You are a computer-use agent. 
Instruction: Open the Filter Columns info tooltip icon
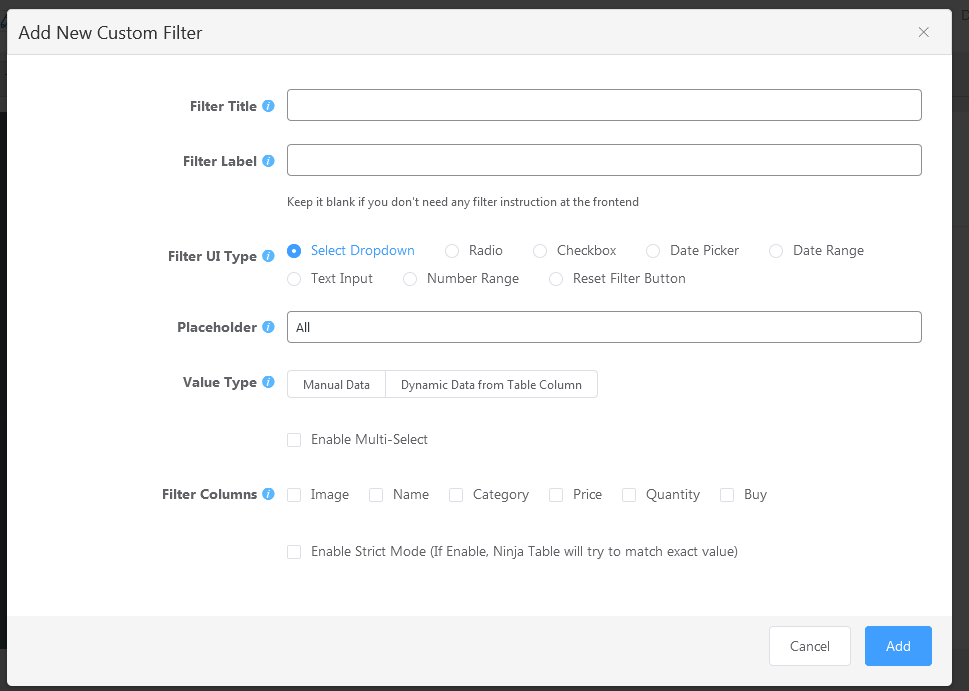(x=268, y=494)
